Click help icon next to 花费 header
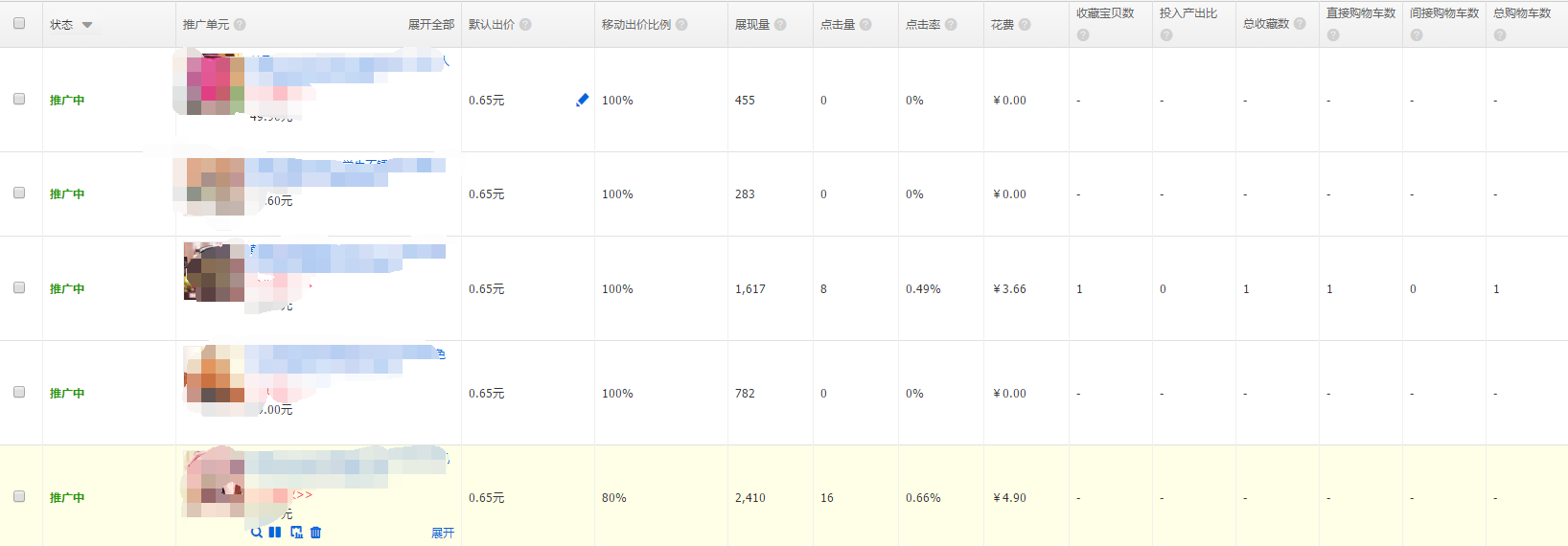This screenshot has height=546, width=1568. pos(1025,25)
